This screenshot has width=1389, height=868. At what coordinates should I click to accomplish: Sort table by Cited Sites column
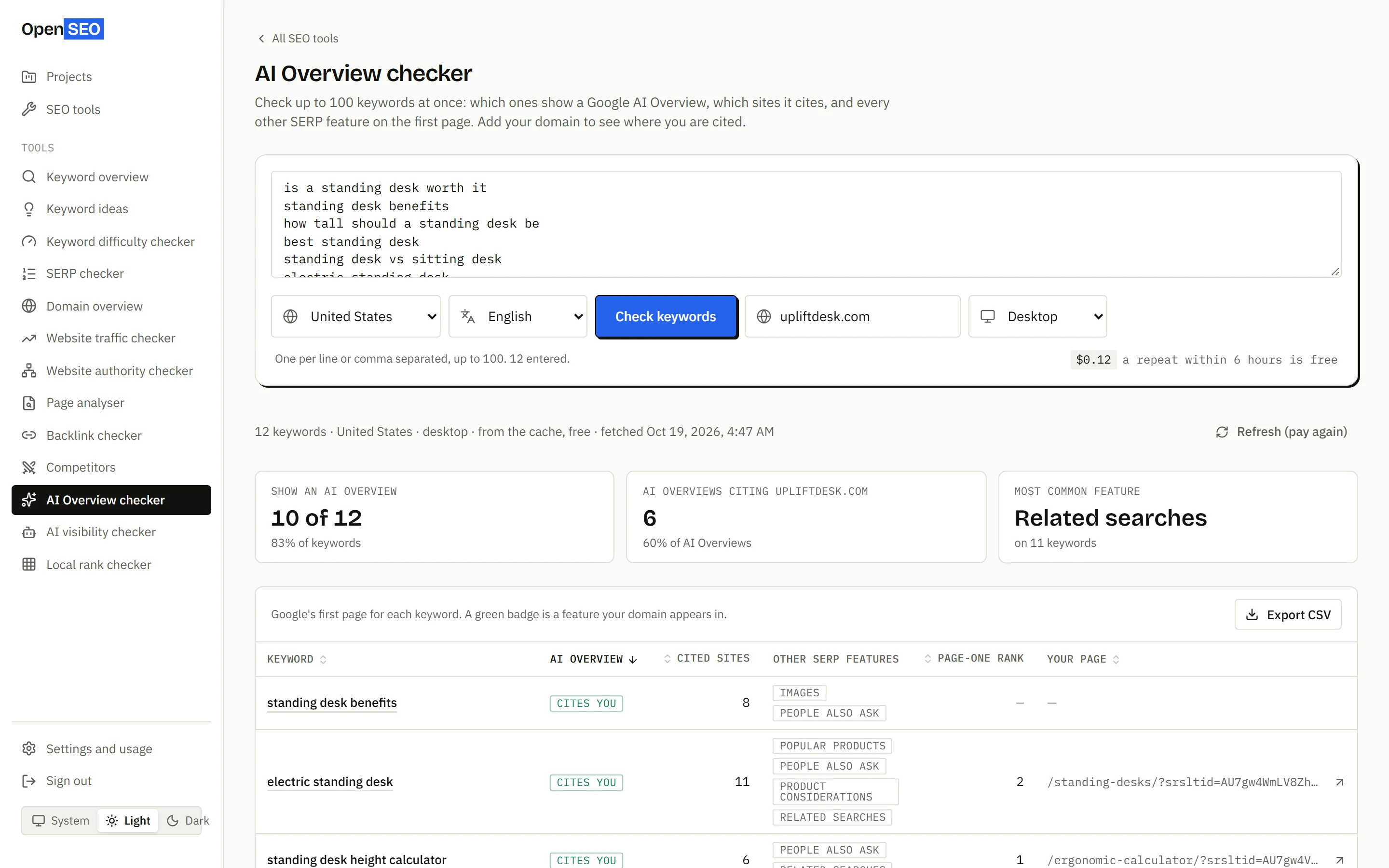(x=707, y=658)
